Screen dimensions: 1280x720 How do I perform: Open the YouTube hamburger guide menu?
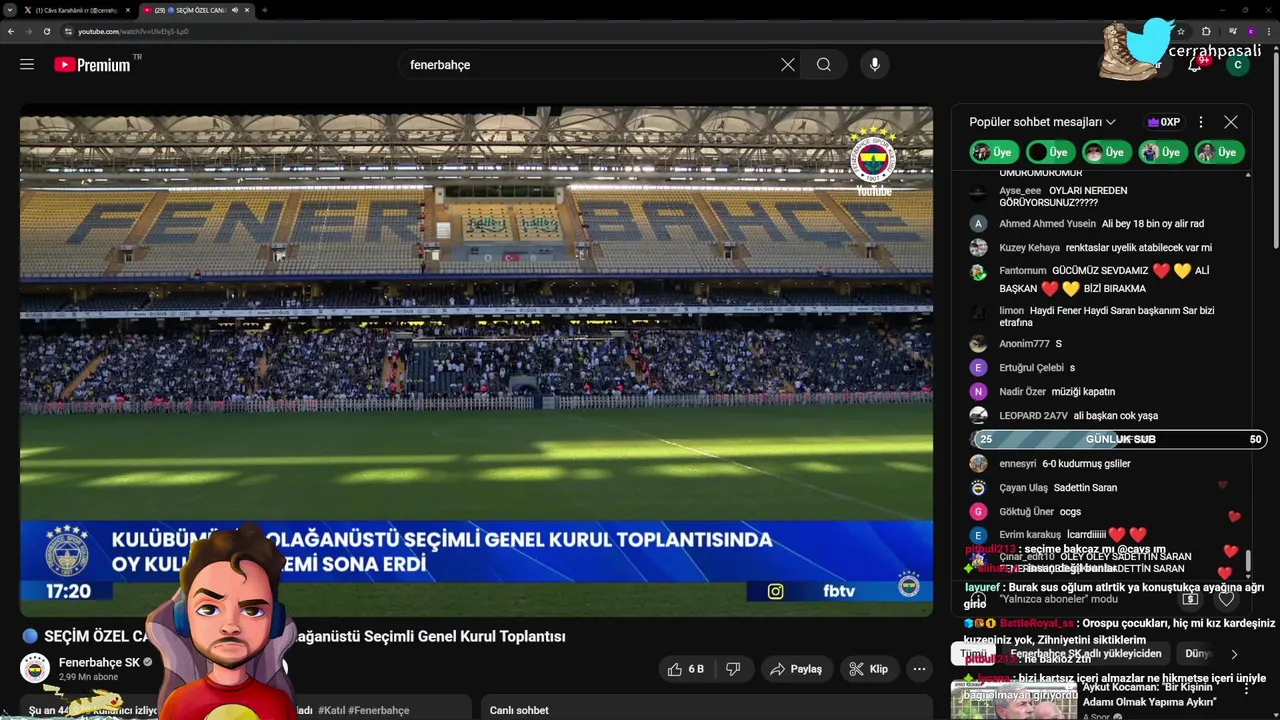[x=27, y=64]
